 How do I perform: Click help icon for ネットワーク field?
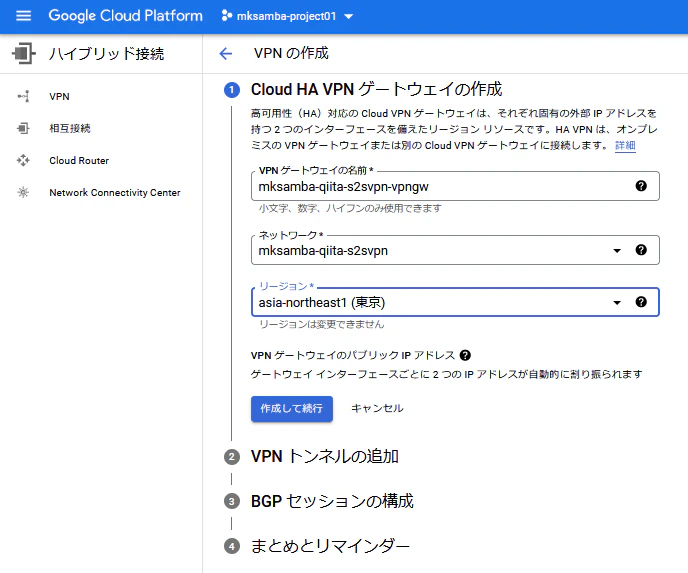641,250
